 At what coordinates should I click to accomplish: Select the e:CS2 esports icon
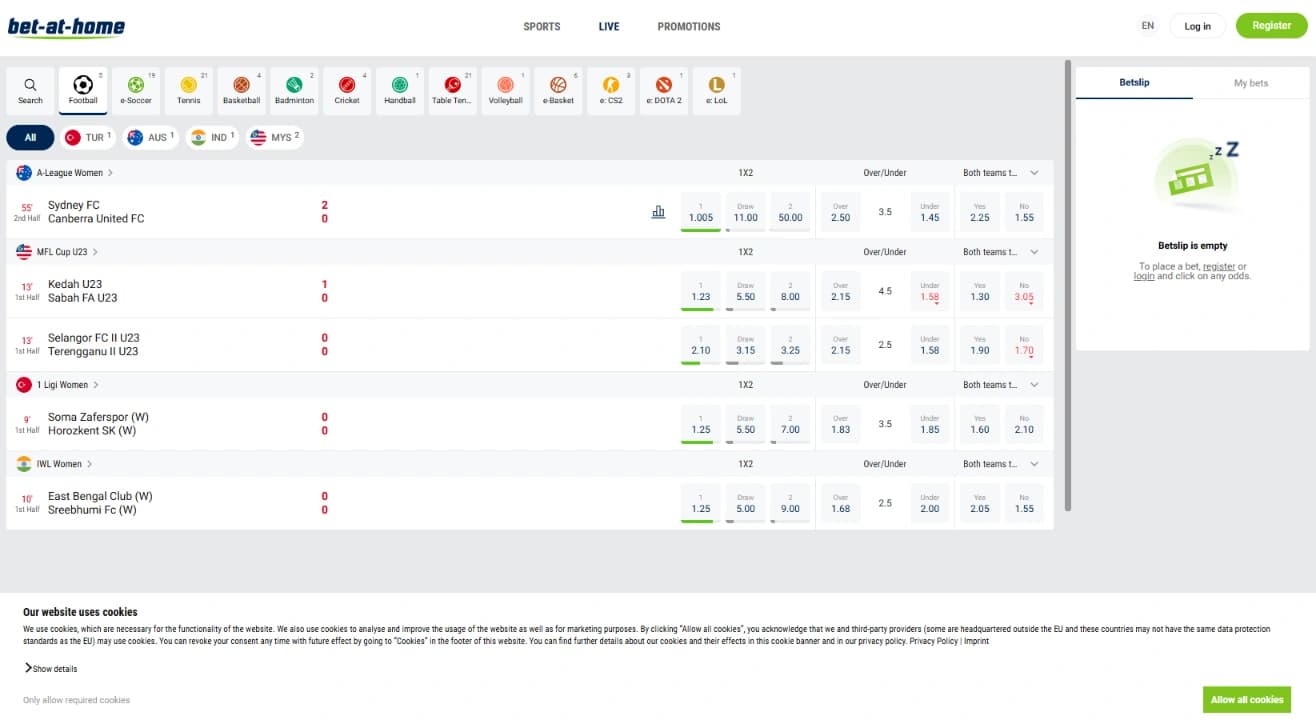(611, 89)
